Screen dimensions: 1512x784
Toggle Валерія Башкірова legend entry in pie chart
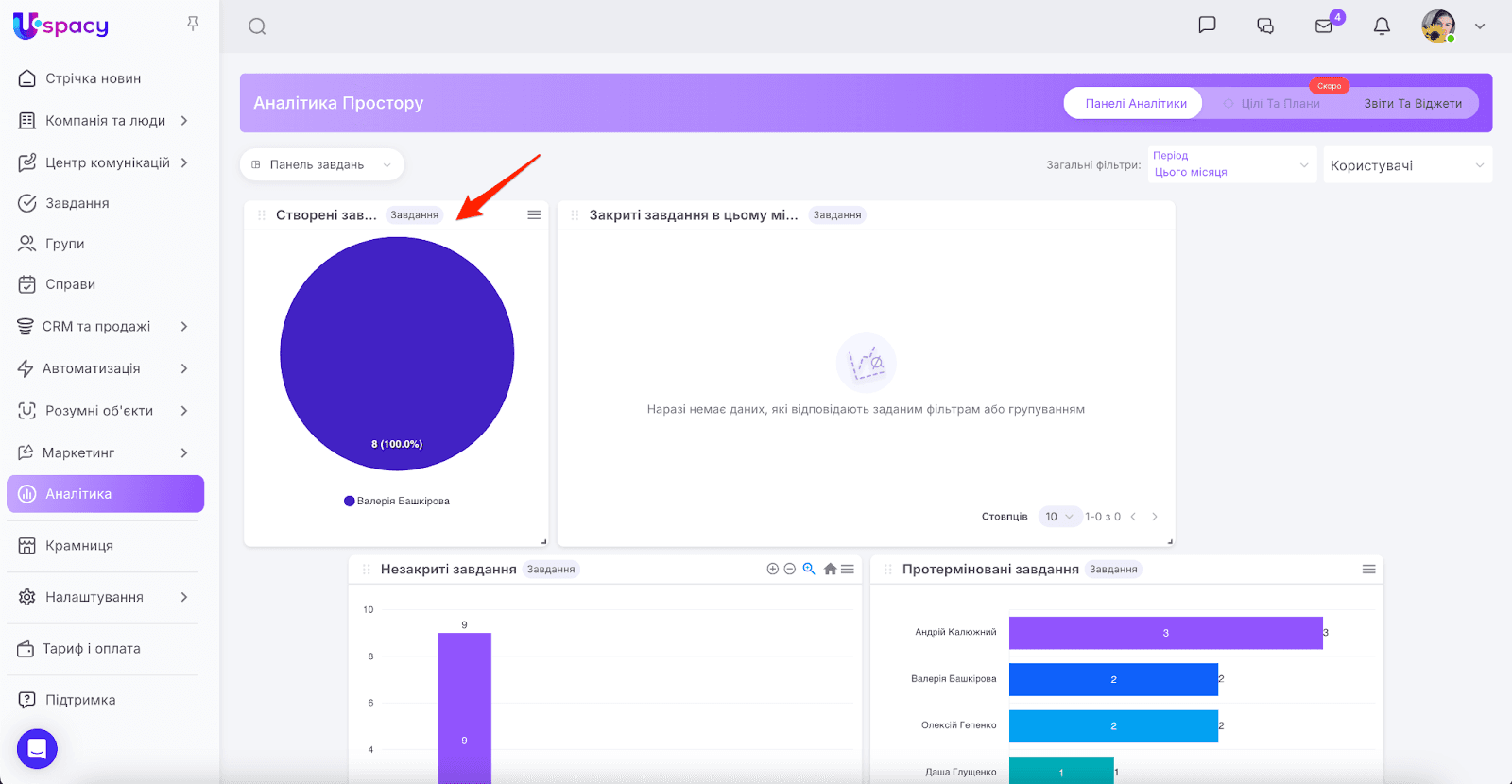pyautogui.click(x=397, y=502)
